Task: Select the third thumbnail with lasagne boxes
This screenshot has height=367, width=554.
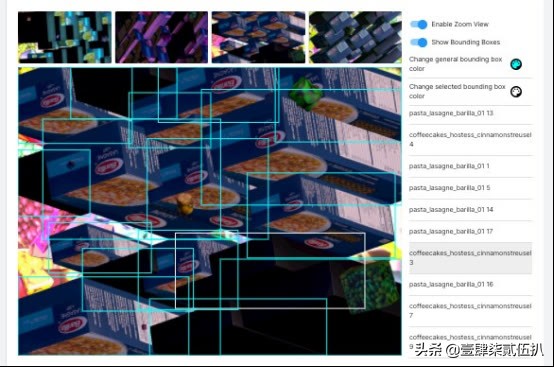Action: click(x=258, y=37)
